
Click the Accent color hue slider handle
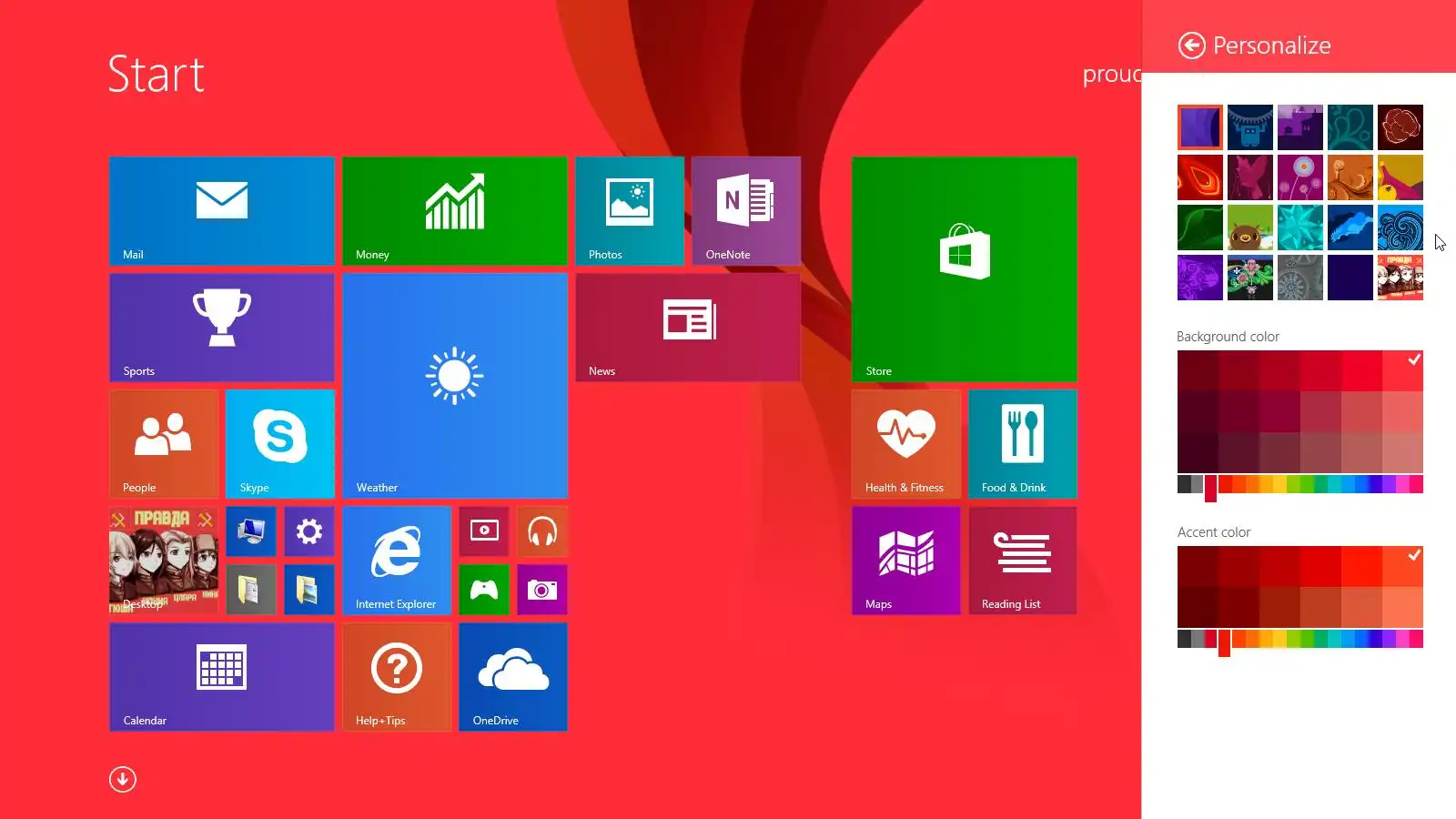1224,642
